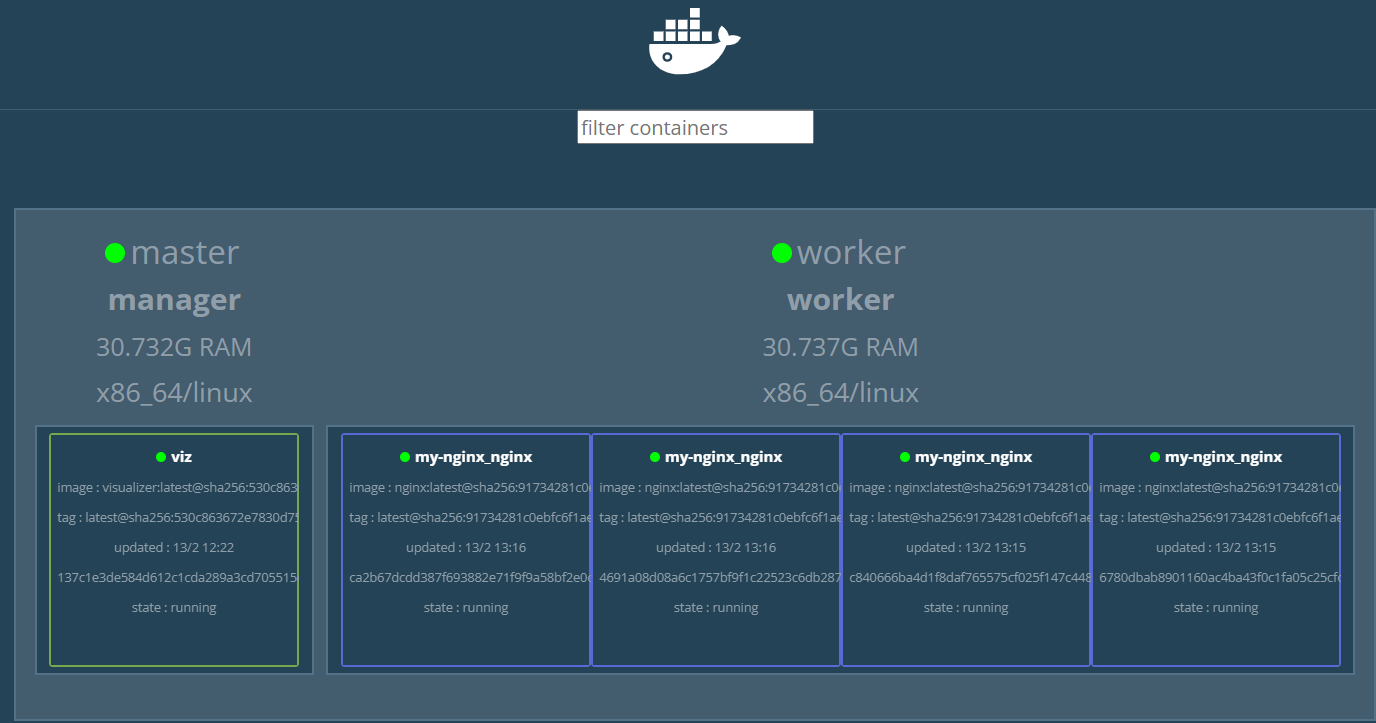Select the master node name heading
The image size is (1376, 723).
pos(185,253)
